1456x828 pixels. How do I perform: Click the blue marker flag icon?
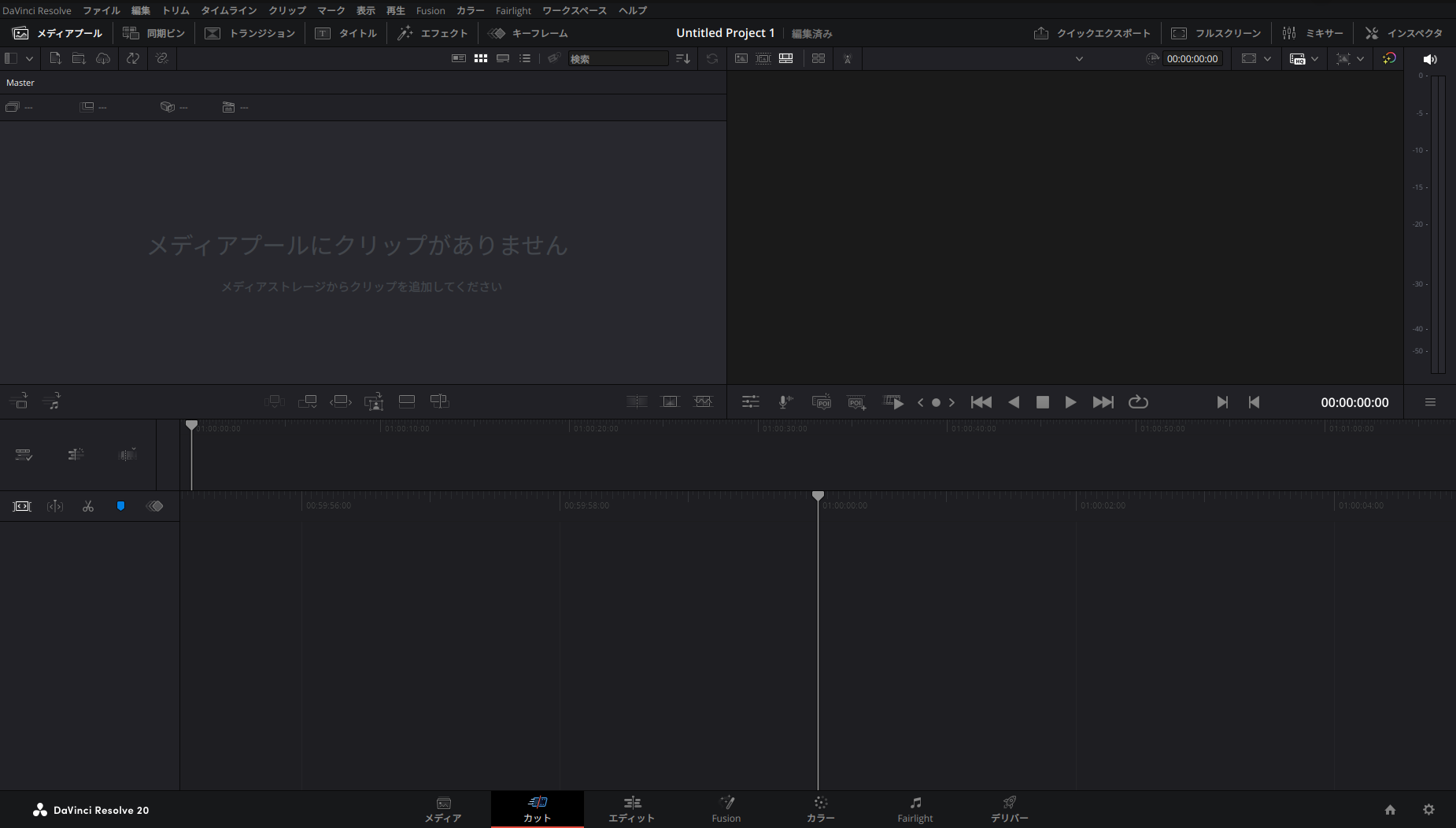point(120,506)
